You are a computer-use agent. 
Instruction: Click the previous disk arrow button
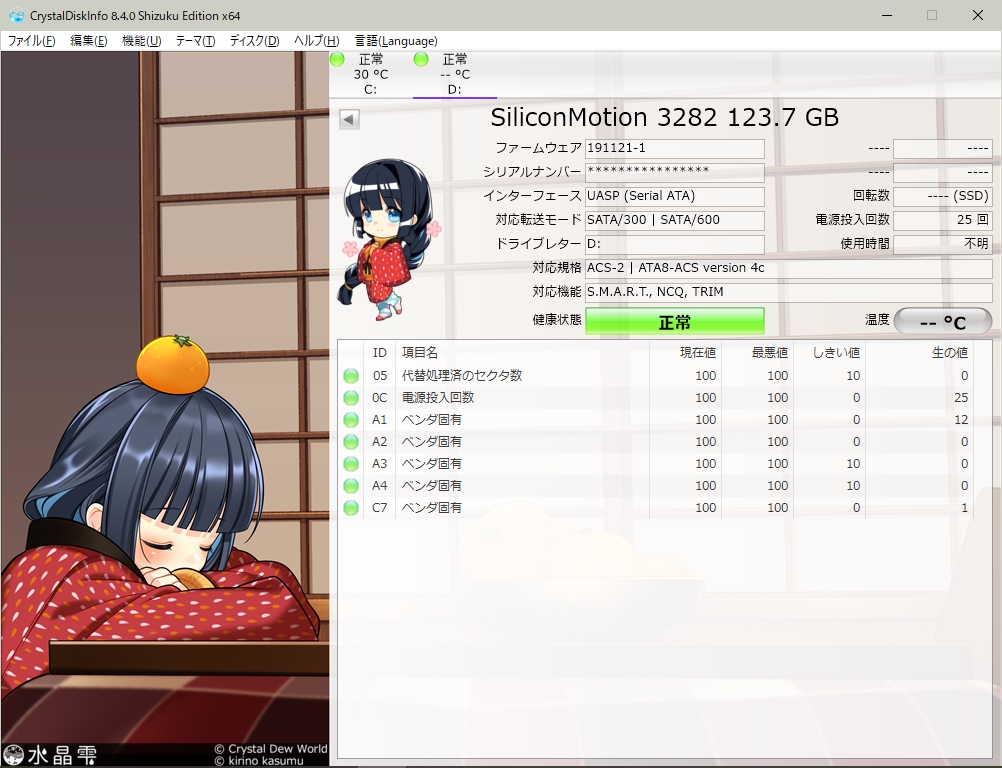349,119
